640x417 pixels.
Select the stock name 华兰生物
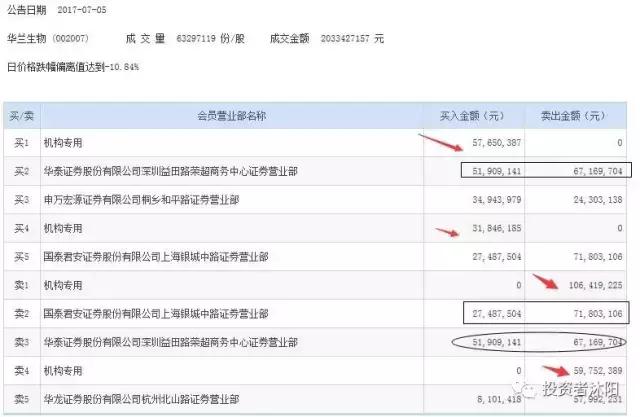27,39
